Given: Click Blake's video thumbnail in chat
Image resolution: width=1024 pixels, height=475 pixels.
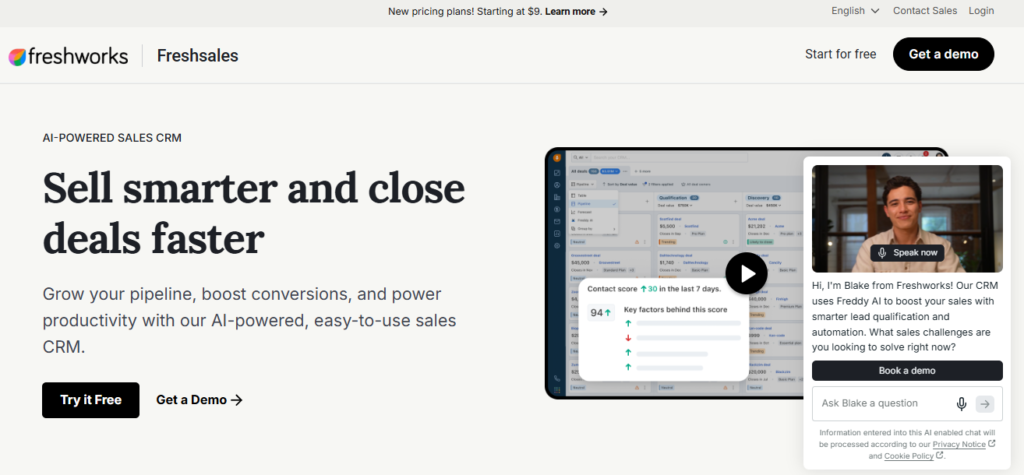Looking at the screenshot, I should [907, 218].
